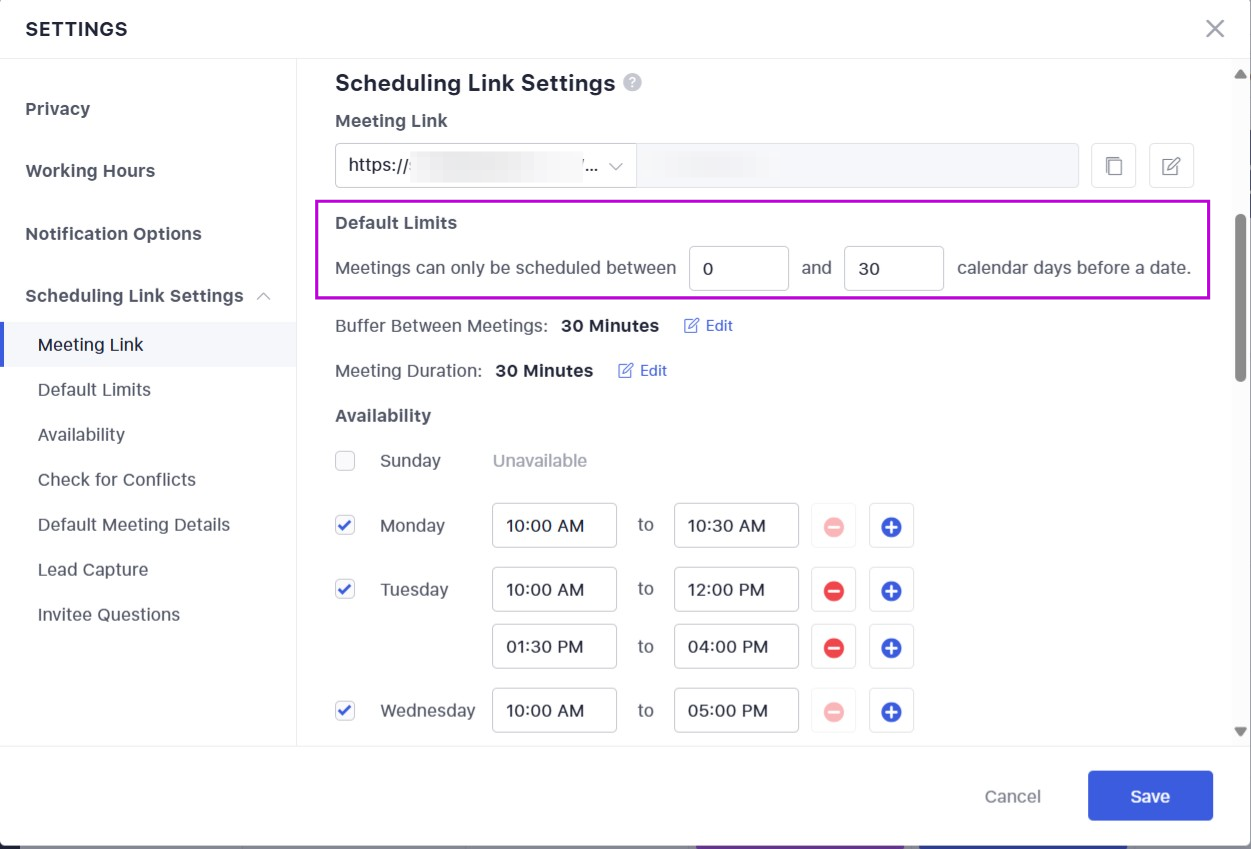The image size is (1251, 849).
Task: Enable Sunday availability checkbox
Action: pos(345,461)
